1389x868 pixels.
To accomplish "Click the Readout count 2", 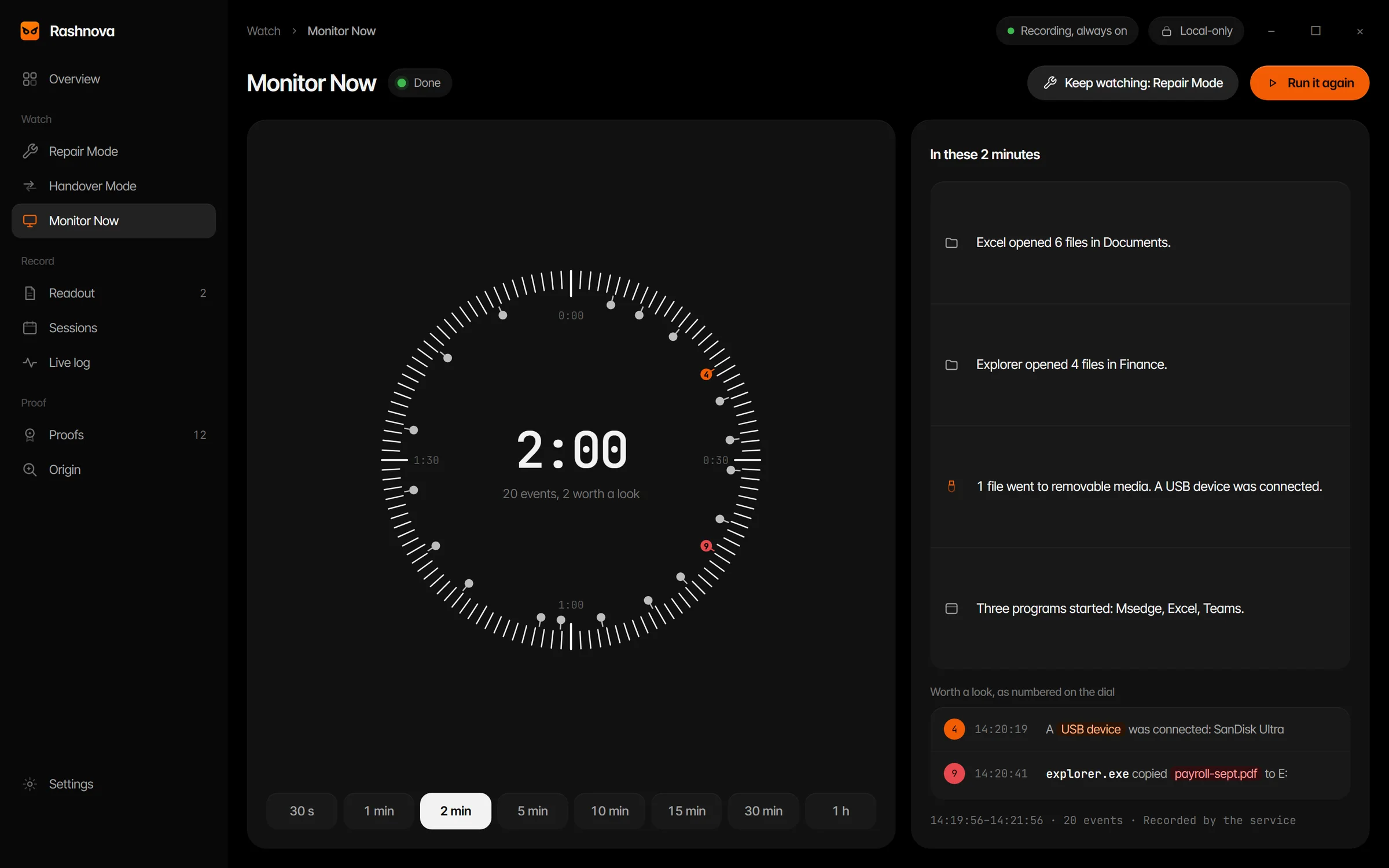I will click(203, 293).
